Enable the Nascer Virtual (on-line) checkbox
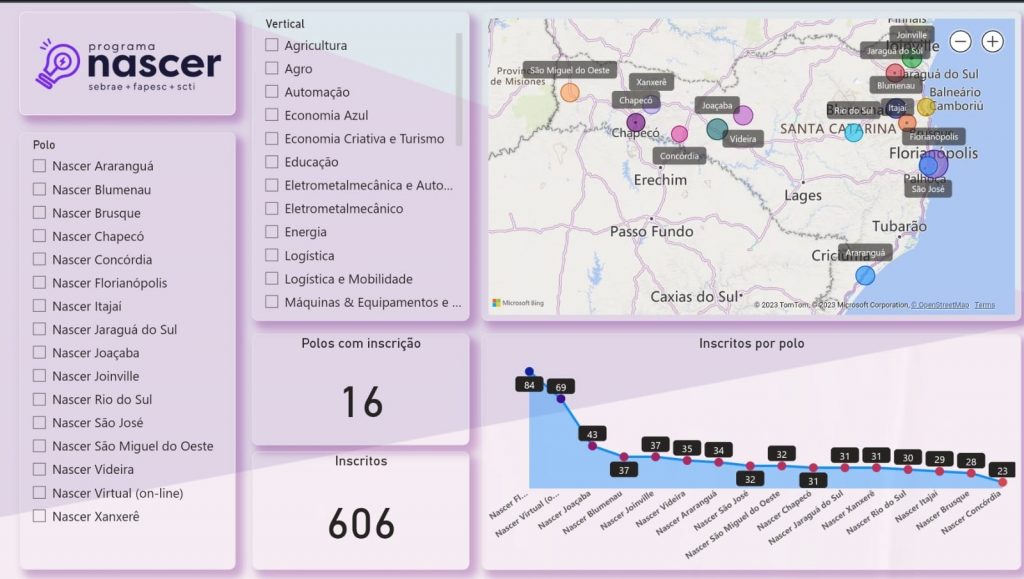Screen dimensions: 1024x579 40,493
